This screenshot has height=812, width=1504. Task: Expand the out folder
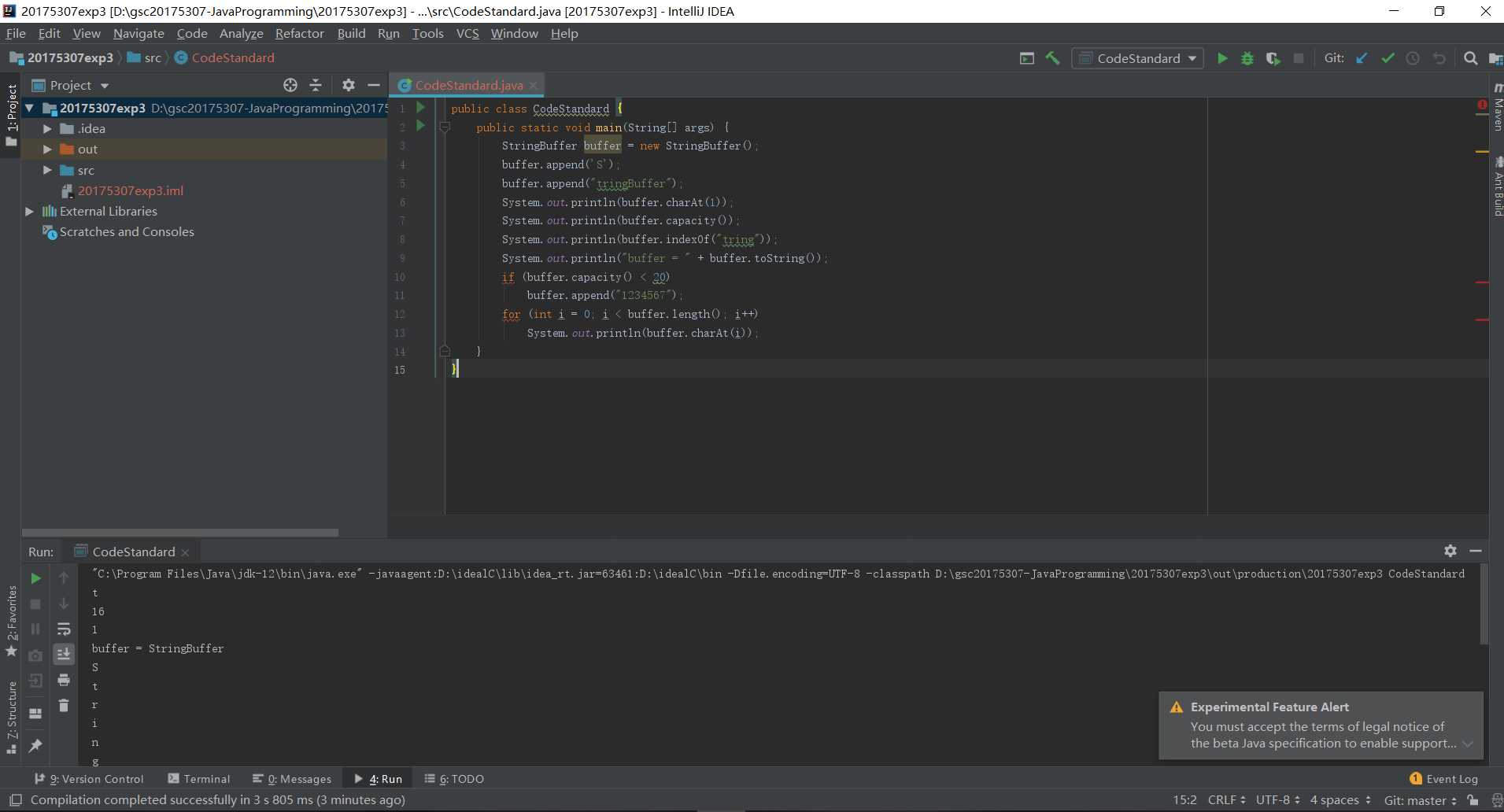pos(47,149)
